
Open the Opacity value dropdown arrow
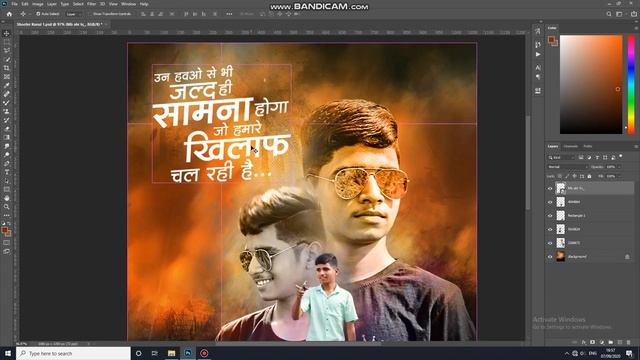[619, 167]
